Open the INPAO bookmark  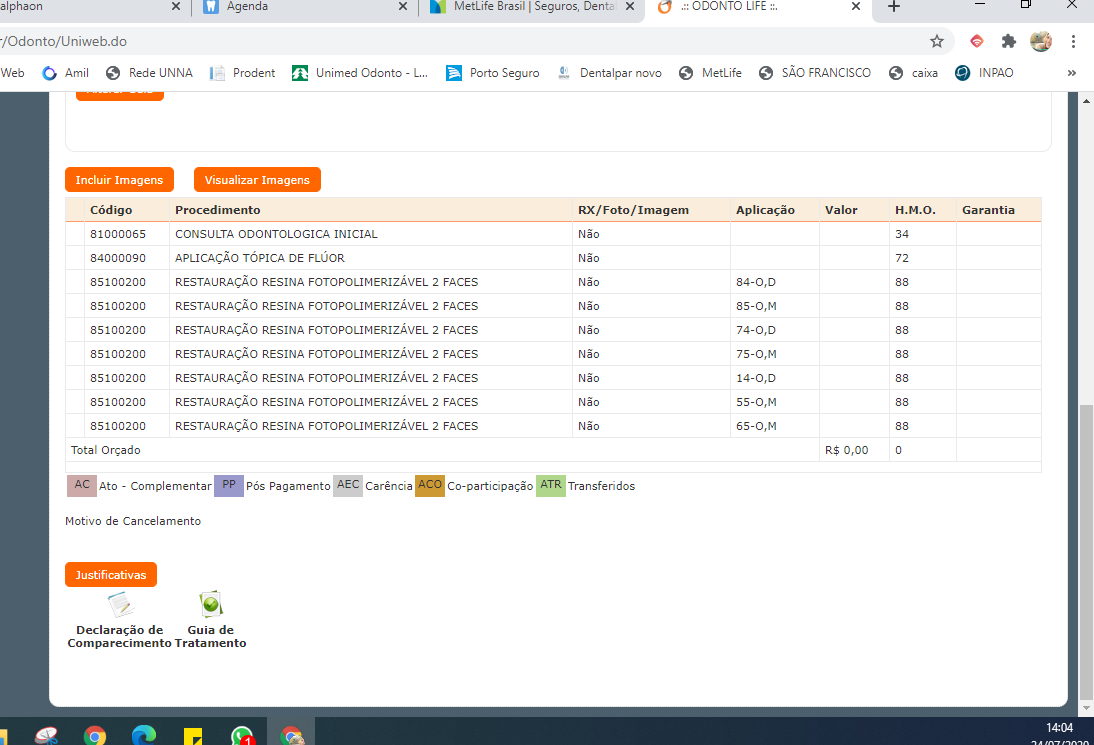coord(984,73)
